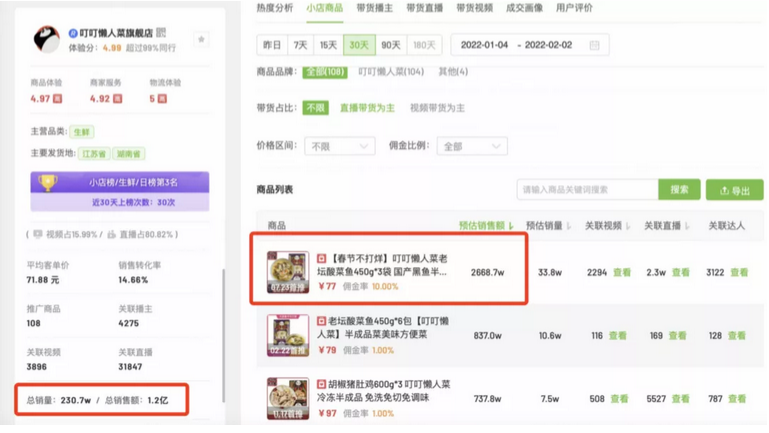Click 查看 next to 787 influencers
This screenshot has width=769, height=433.
tap(737, 399)
